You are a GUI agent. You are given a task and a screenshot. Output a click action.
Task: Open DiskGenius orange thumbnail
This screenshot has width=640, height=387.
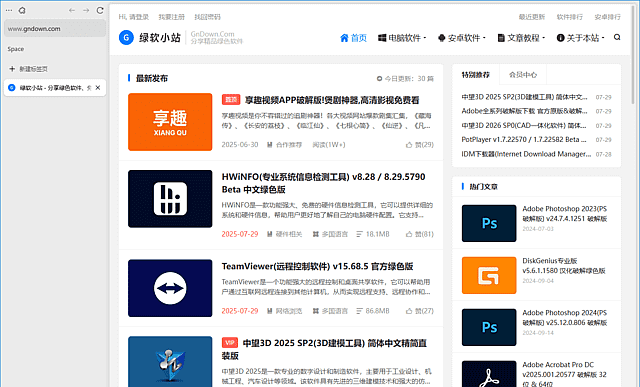489,275
